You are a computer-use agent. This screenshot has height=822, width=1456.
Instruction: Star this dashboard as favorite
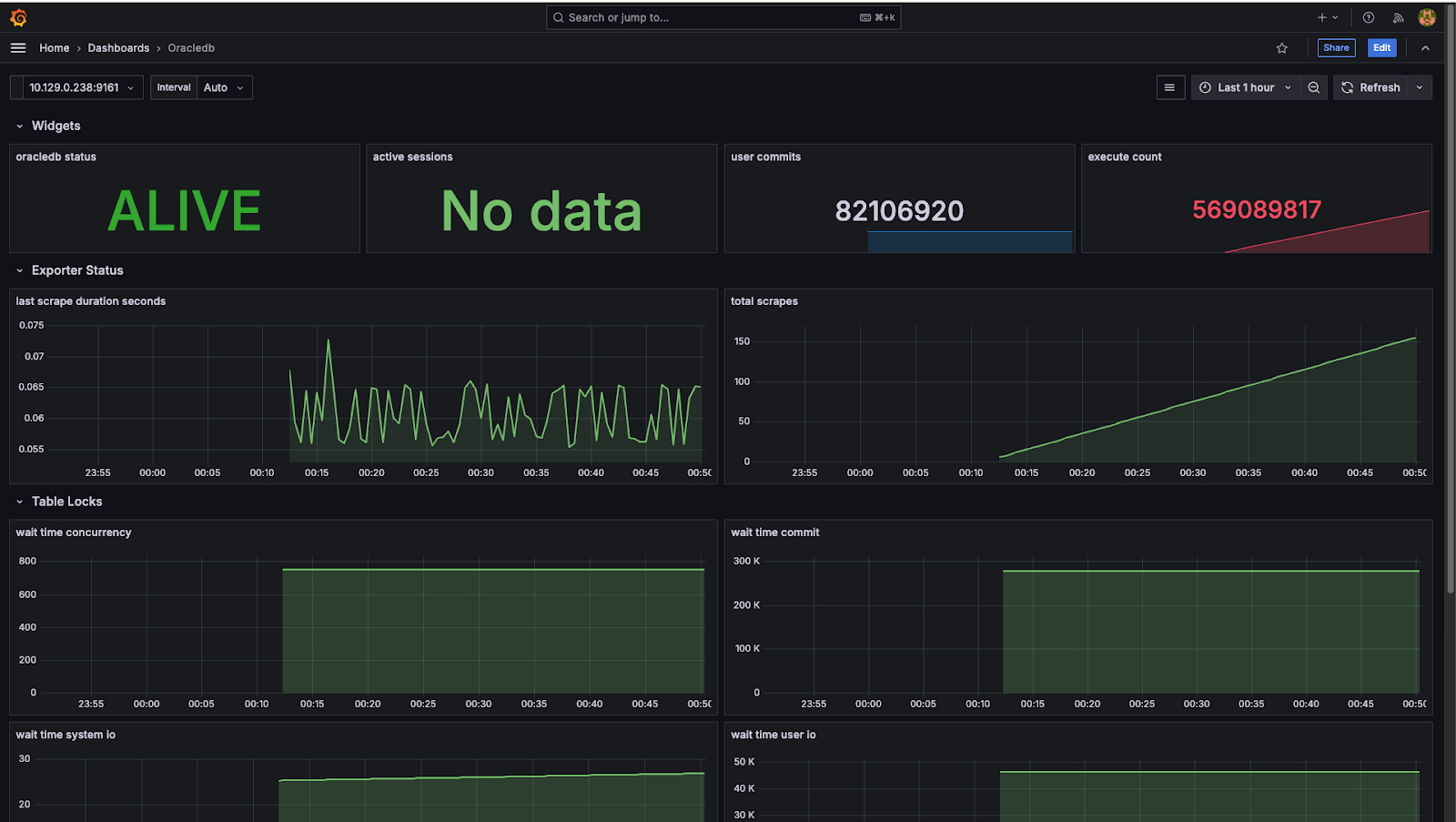pyautogui.click(x=1282, y=48)
